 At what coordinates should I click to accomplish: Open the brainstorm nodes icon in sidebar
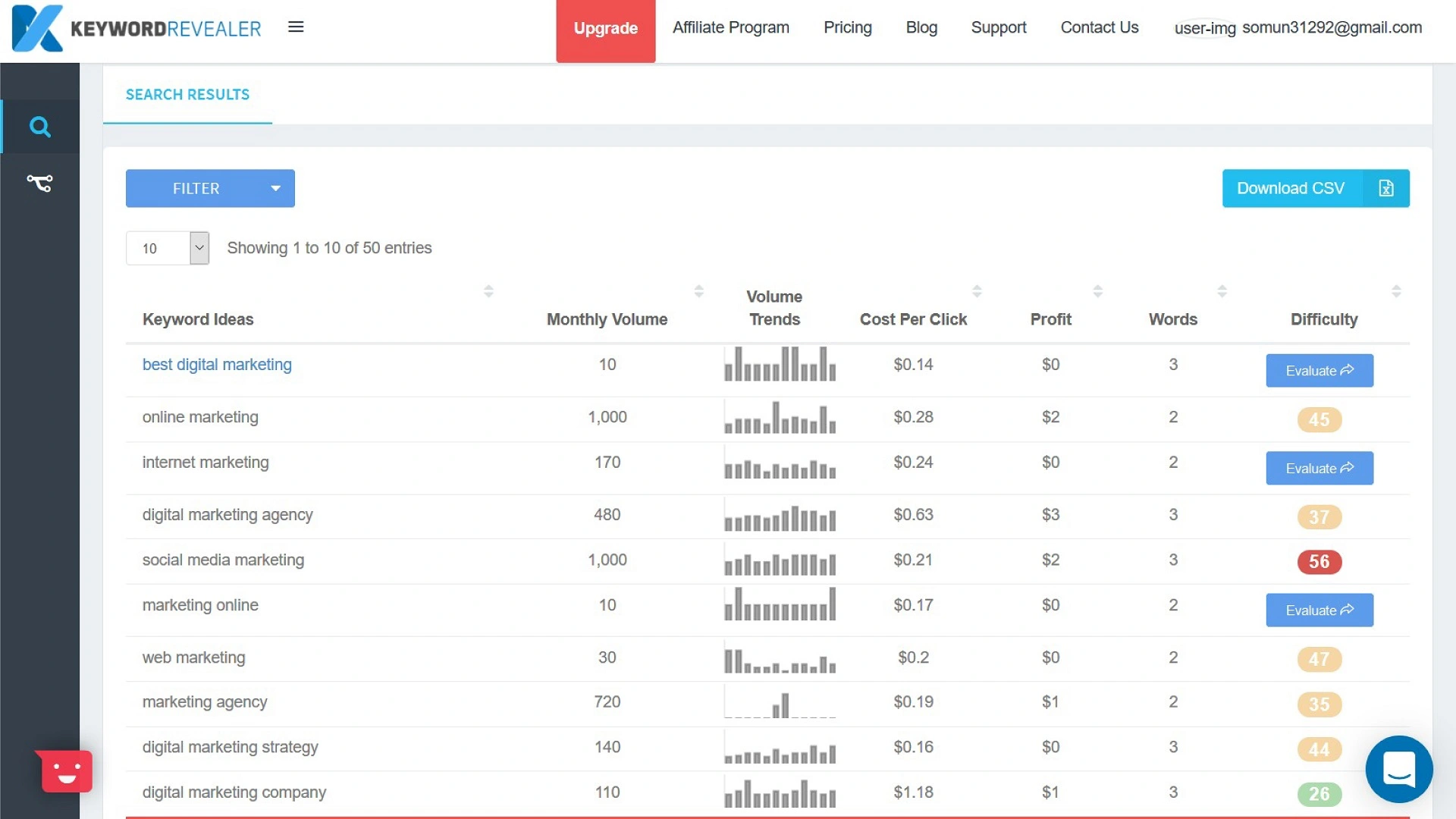39,183
